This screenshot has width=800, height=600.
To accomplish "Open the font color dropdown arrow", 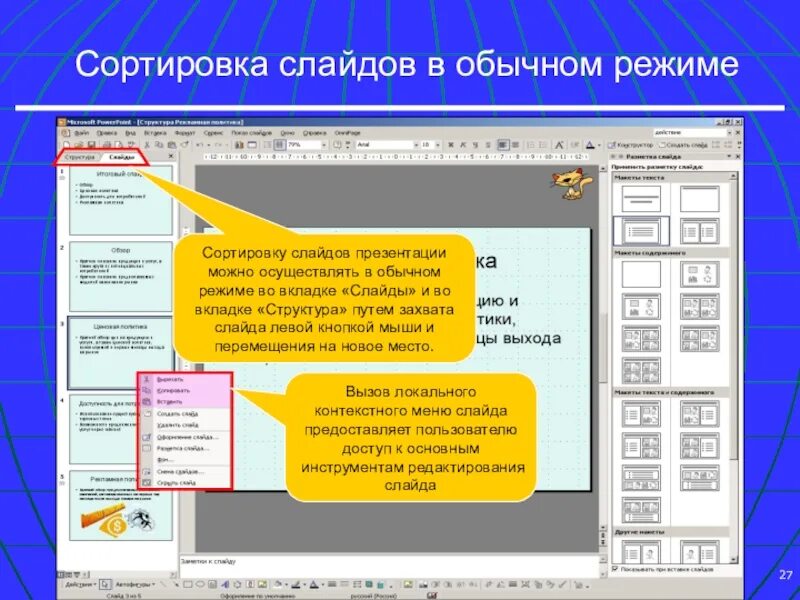I will (599, 145).
